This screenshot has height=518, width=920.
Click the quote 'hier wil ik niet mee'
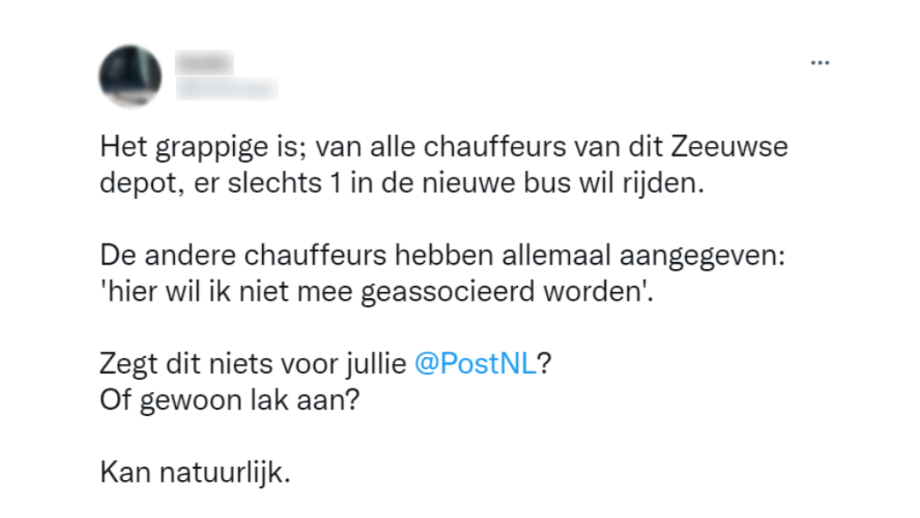coord(377,292)
